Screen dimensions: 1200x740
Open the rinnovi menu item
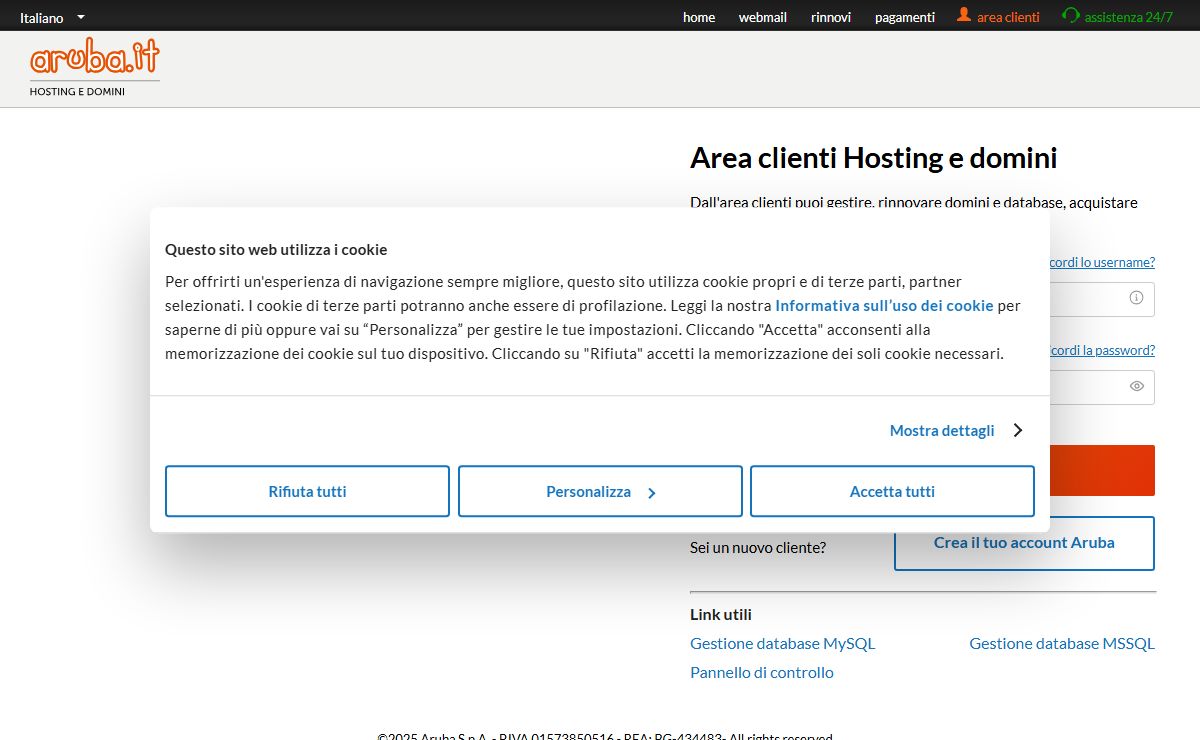(x=831, y=17)
